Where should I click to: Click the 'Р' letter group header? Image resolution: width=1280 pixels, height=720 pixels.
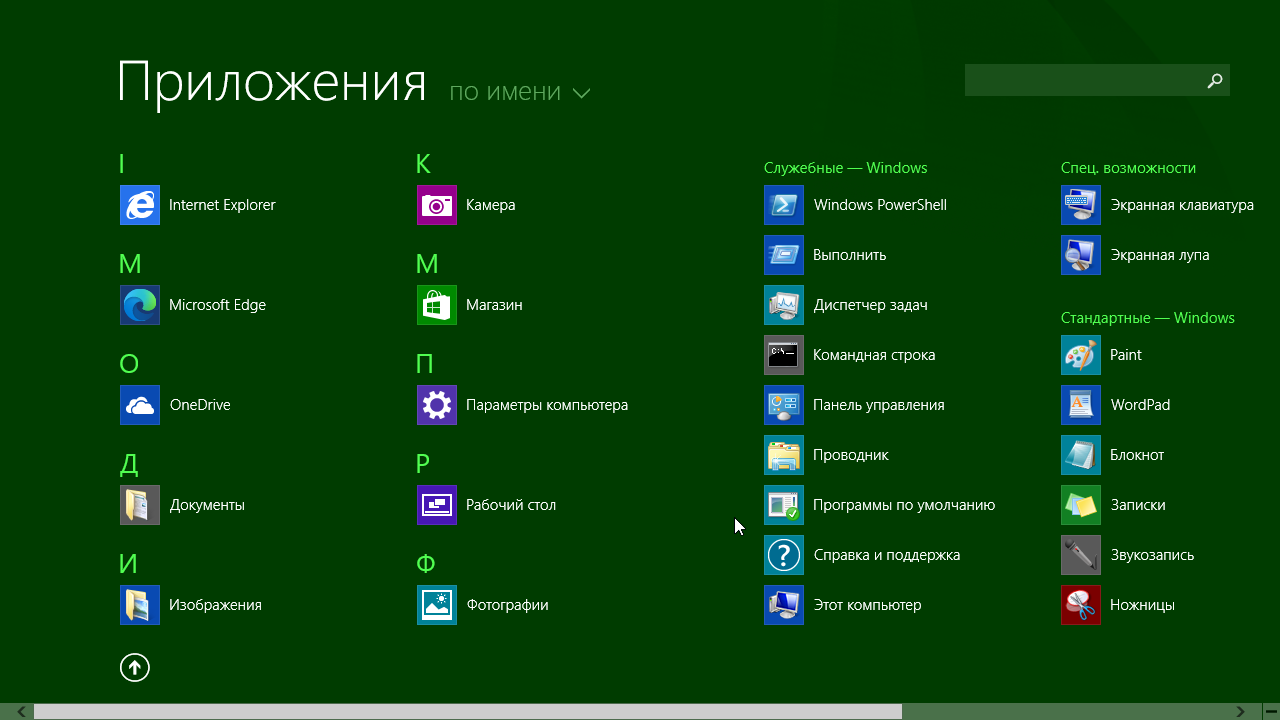pyautogui.click(x=423, y=464)
